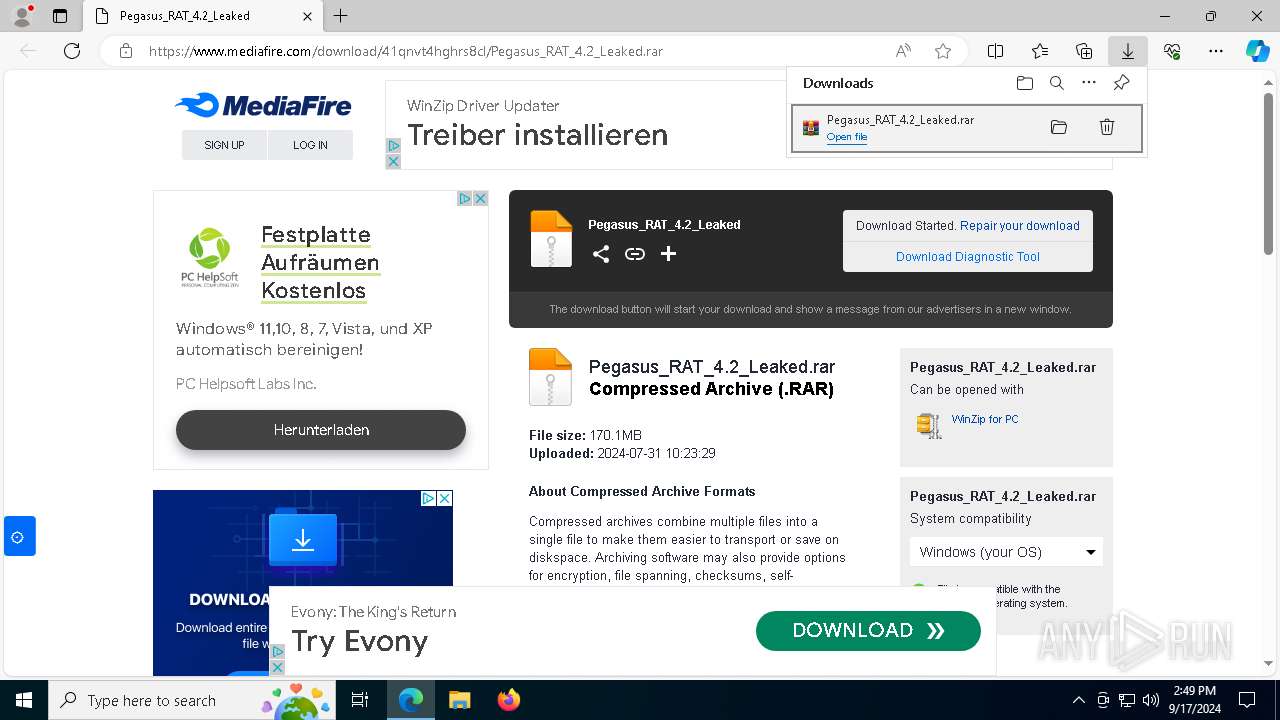The width and height of the screenshot is (1280, 720).
Task: Show hidden system tray icons
Action: coord(1078,700)
